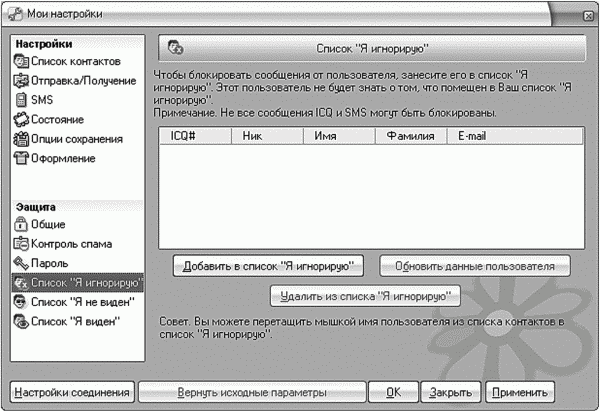The width and height of the screenshot is (600, 411).
Task: Click the Ник column header
Action: (267, 133)
